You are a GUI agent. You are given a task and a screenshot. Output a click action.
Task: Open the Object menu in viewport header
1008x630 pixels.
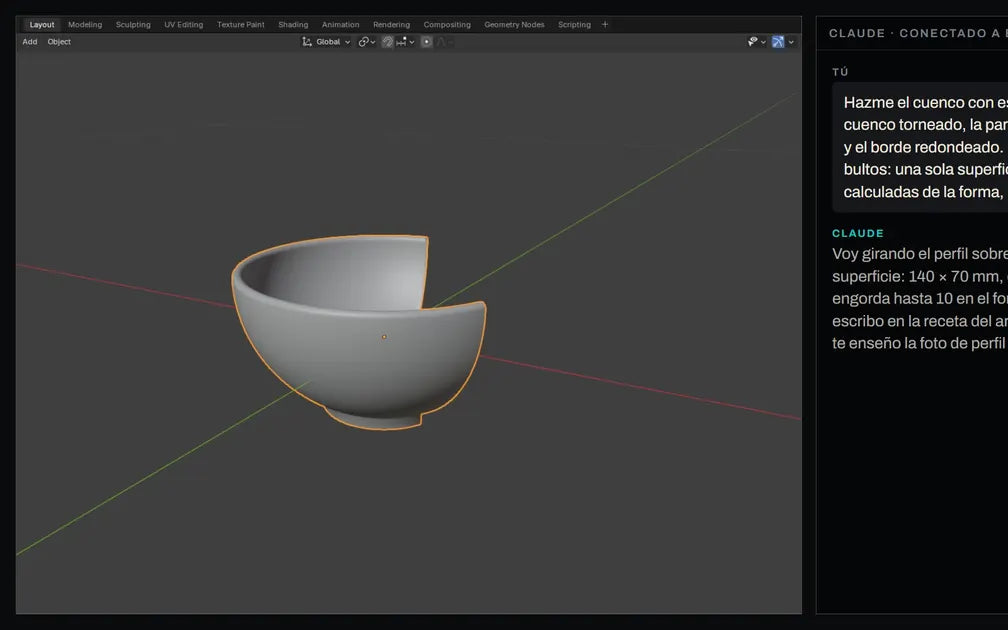click(59, 42)
